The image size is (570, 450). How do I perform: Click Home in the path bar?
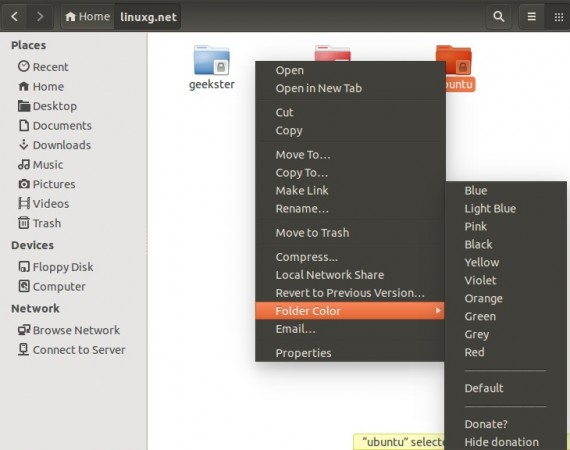(x=88, y=16)
